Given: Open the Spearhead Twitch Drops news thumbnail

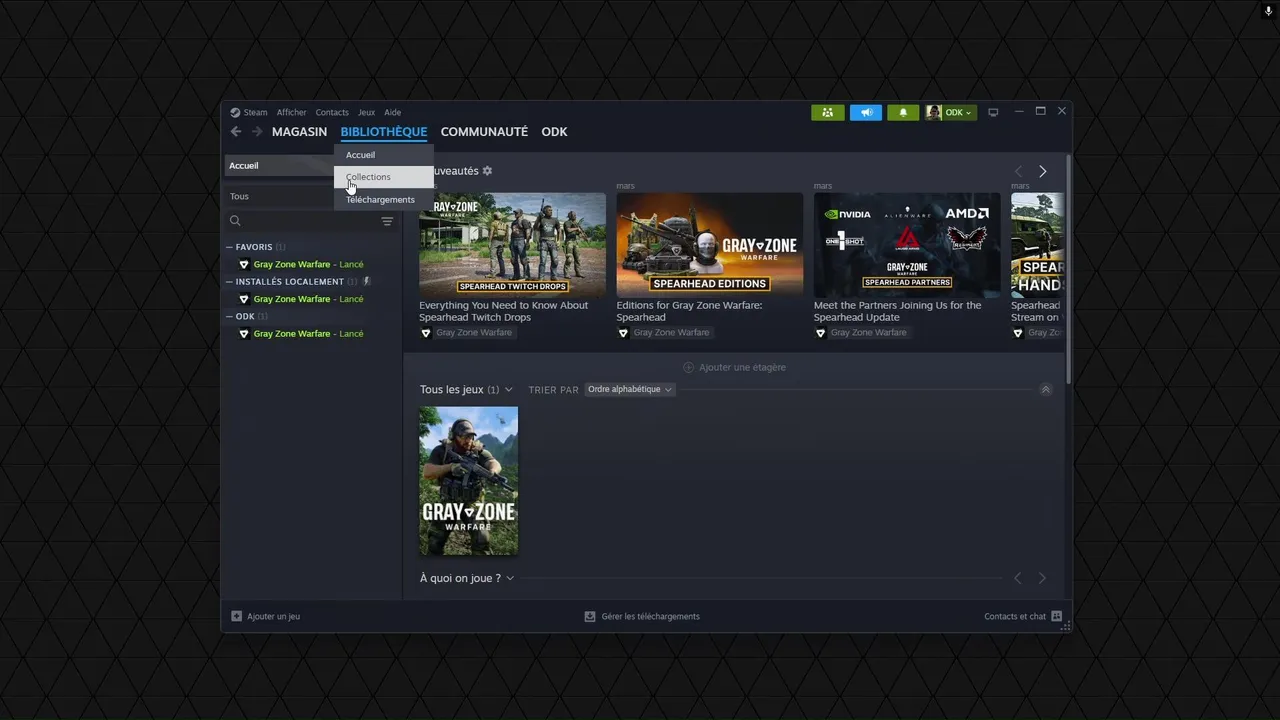Looking at the screenshot, I should 512,245.
